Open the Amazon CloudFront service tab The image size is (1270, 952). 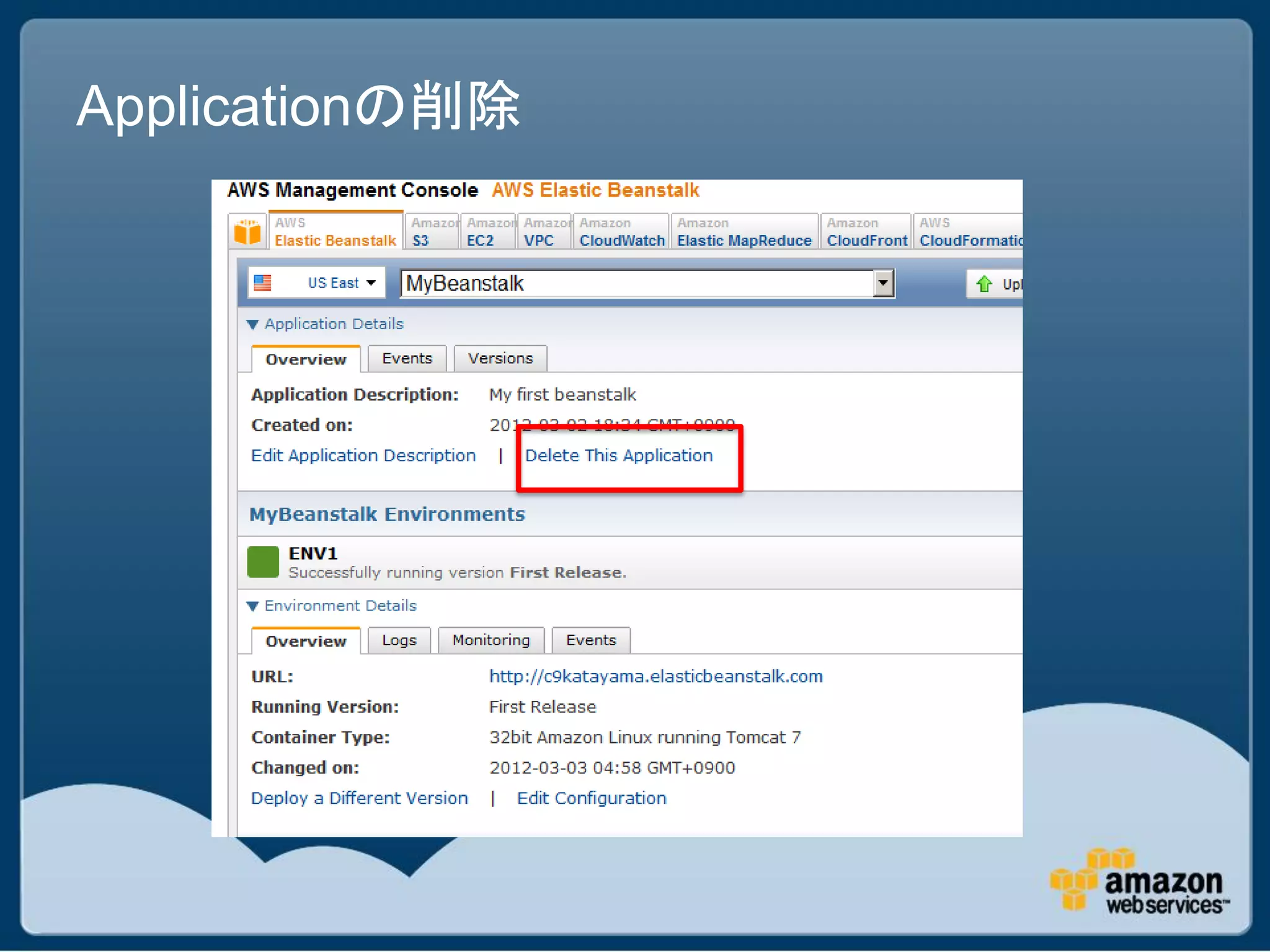(x=866, y=231)
